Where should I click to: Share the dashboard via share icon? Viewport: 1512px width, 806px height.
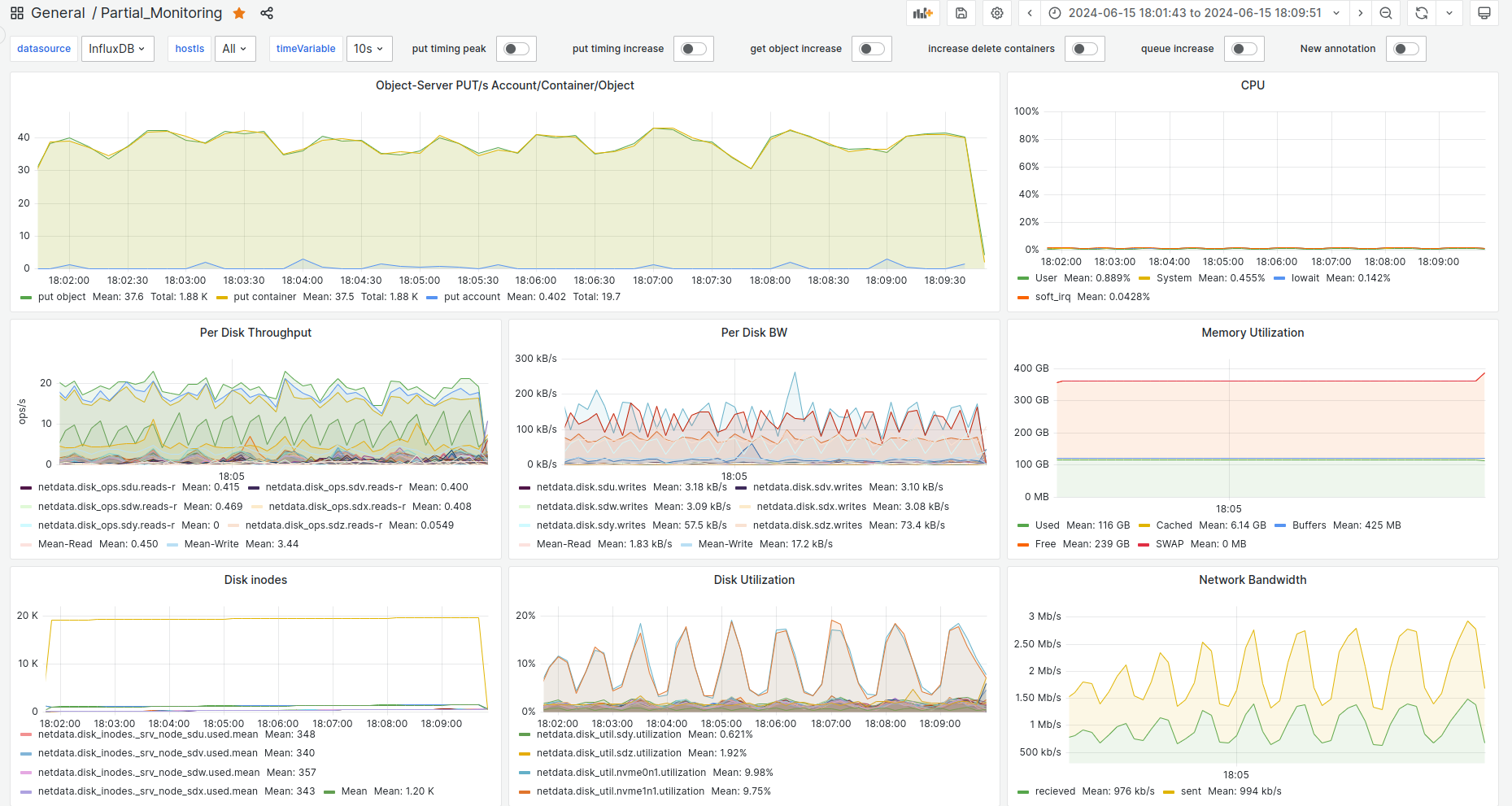coord(267,13)
